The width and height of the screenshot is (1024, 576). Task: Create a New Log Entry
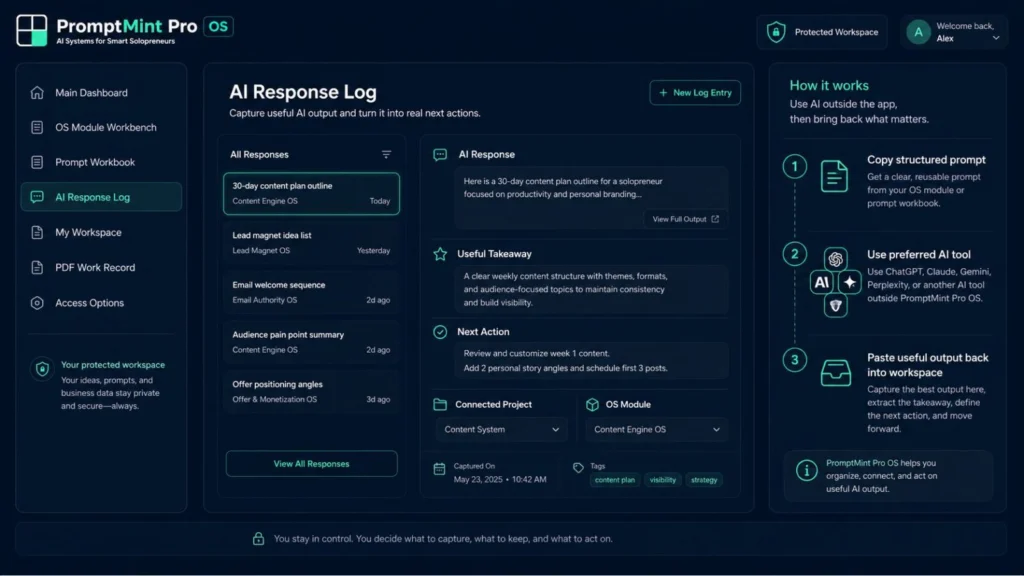tap(695, 93)
